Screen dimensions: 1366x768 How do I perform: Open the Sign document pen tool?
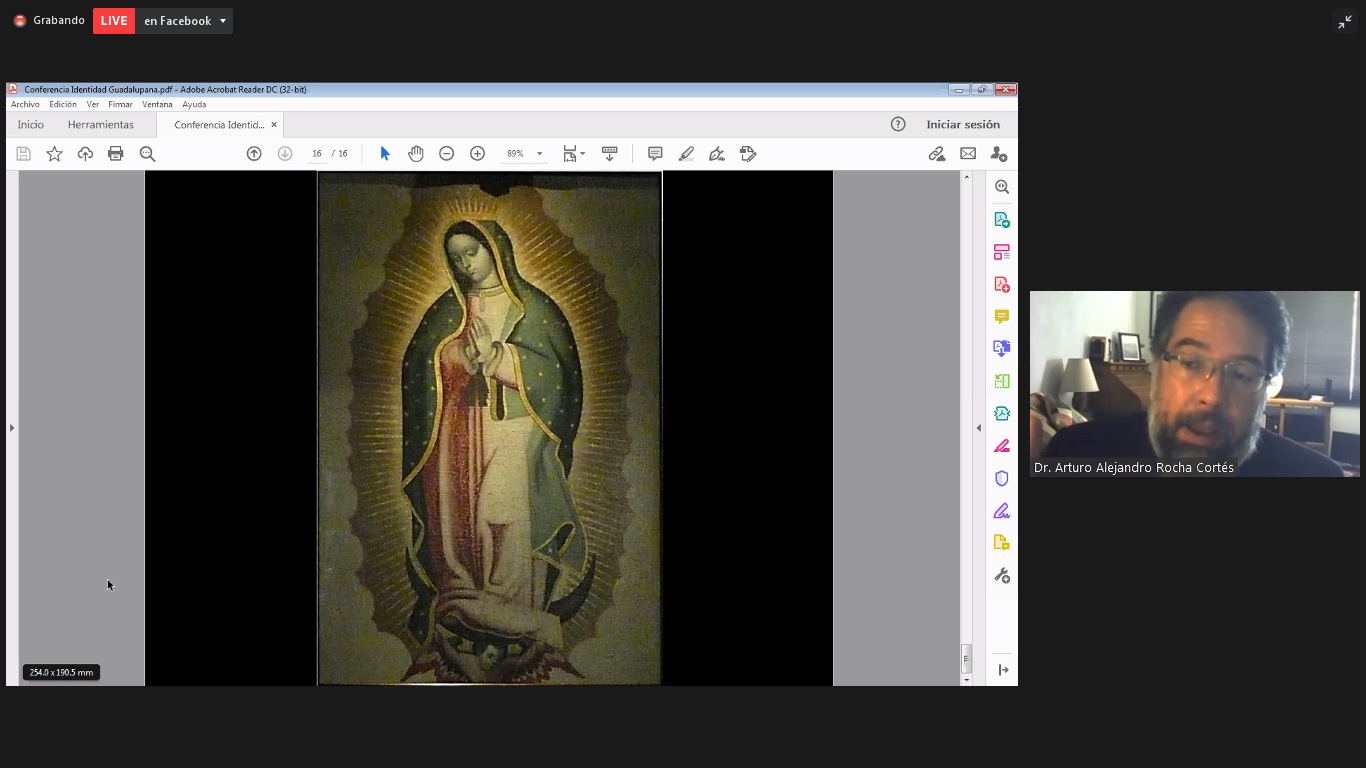[x=717, y=154]
